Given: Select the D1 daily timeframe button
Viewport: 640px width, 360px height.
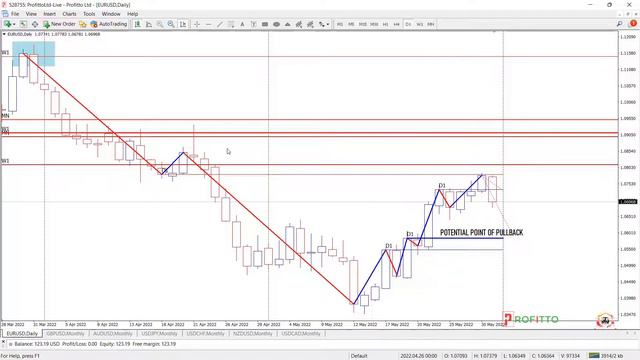Looking at the screenshot, I should point(408,24).
